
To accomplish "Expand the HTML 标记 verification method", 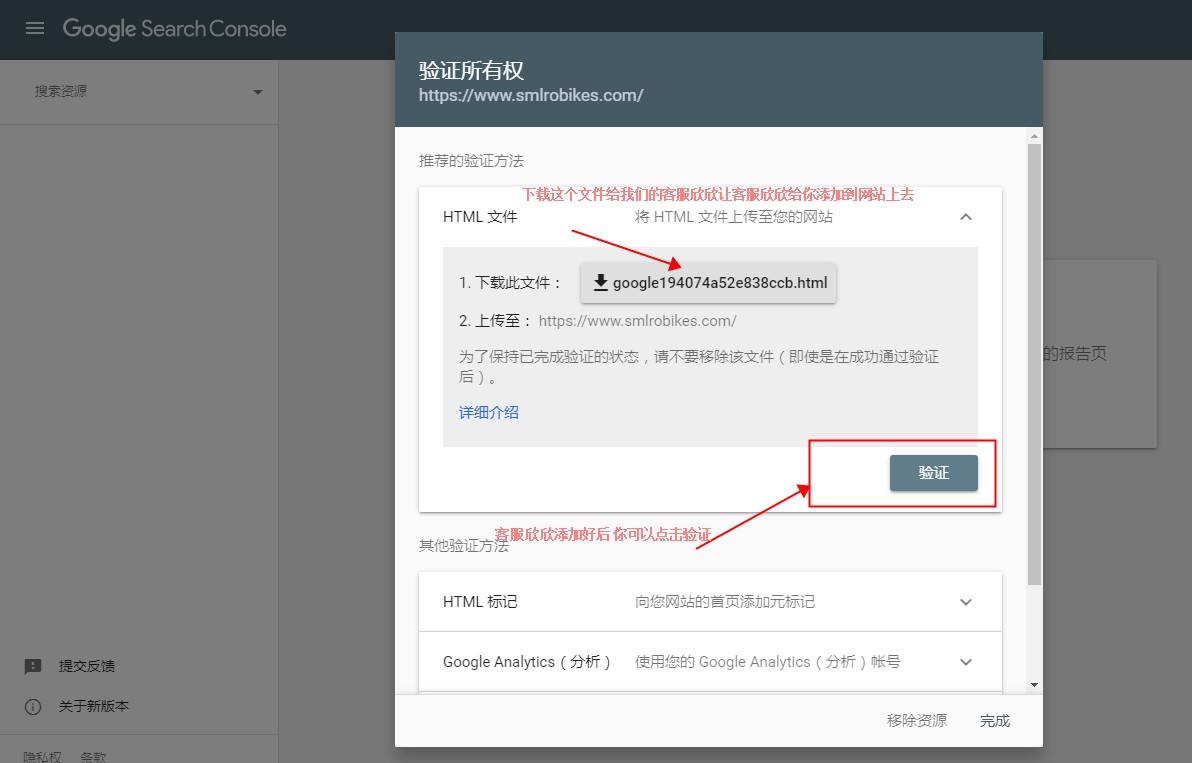I will [965, 602].
